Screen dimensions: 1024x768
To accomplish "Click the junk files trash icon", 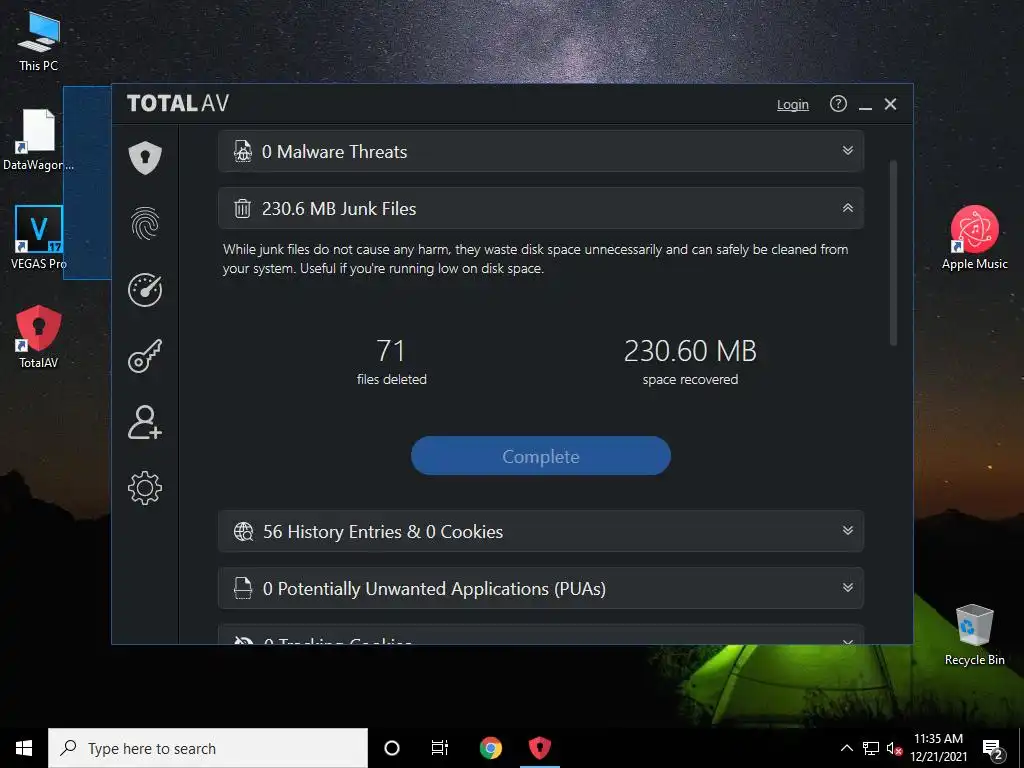I will coord(242,208).
